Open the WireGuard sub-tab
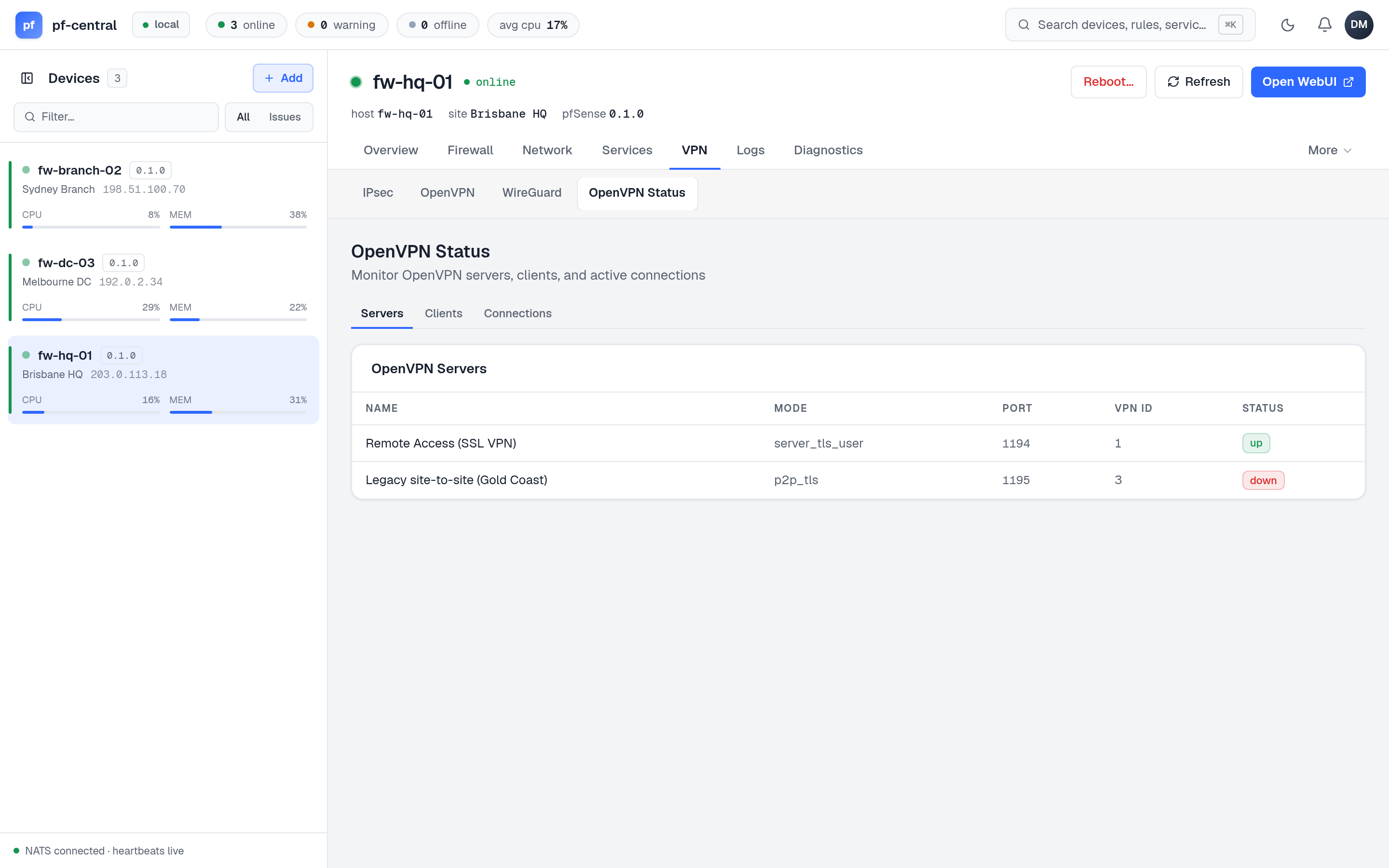 531,193
